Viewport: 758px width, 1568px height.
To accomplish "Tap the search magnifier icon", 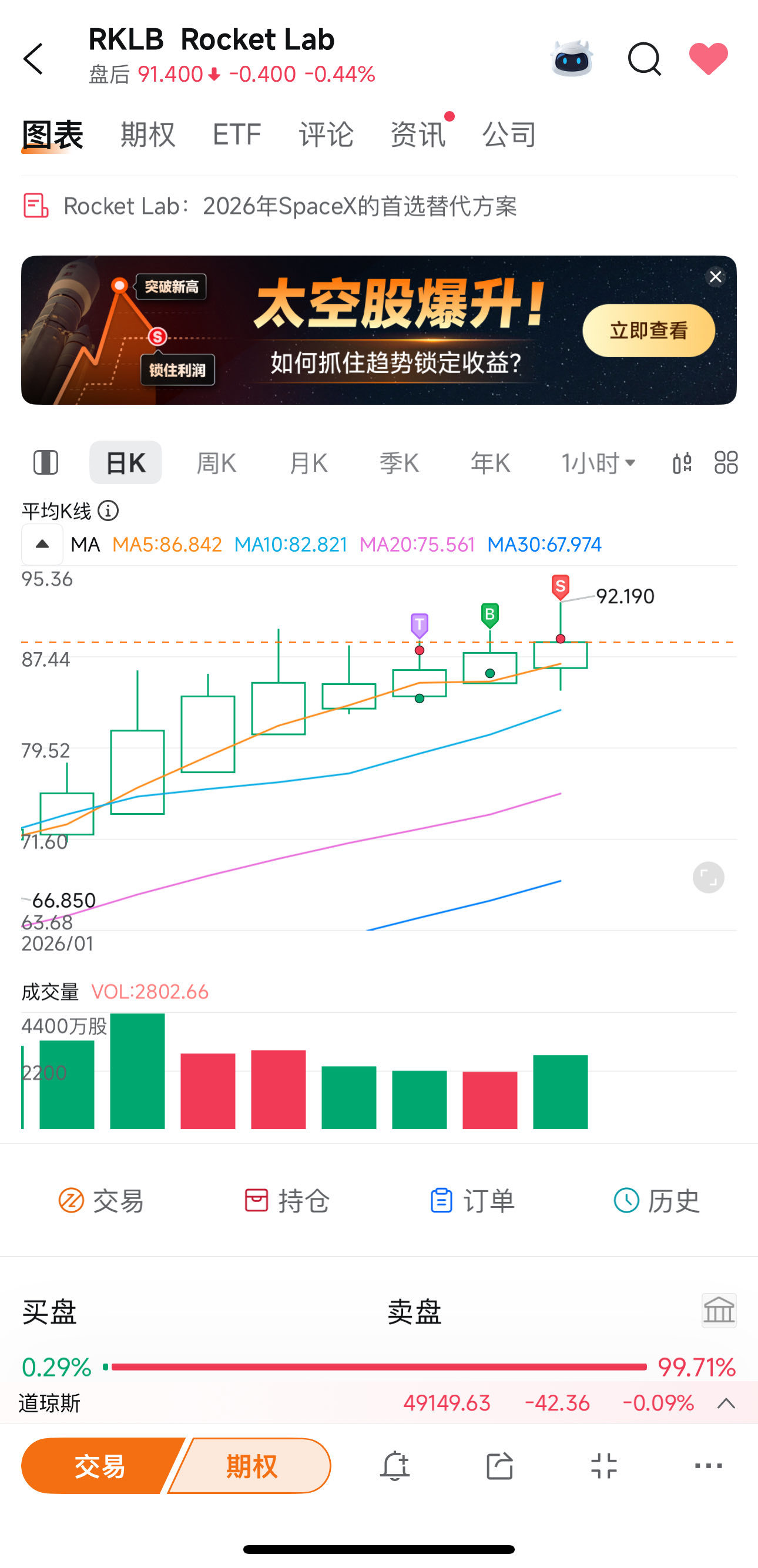I will pyautogui.click(x=644, y=59).
